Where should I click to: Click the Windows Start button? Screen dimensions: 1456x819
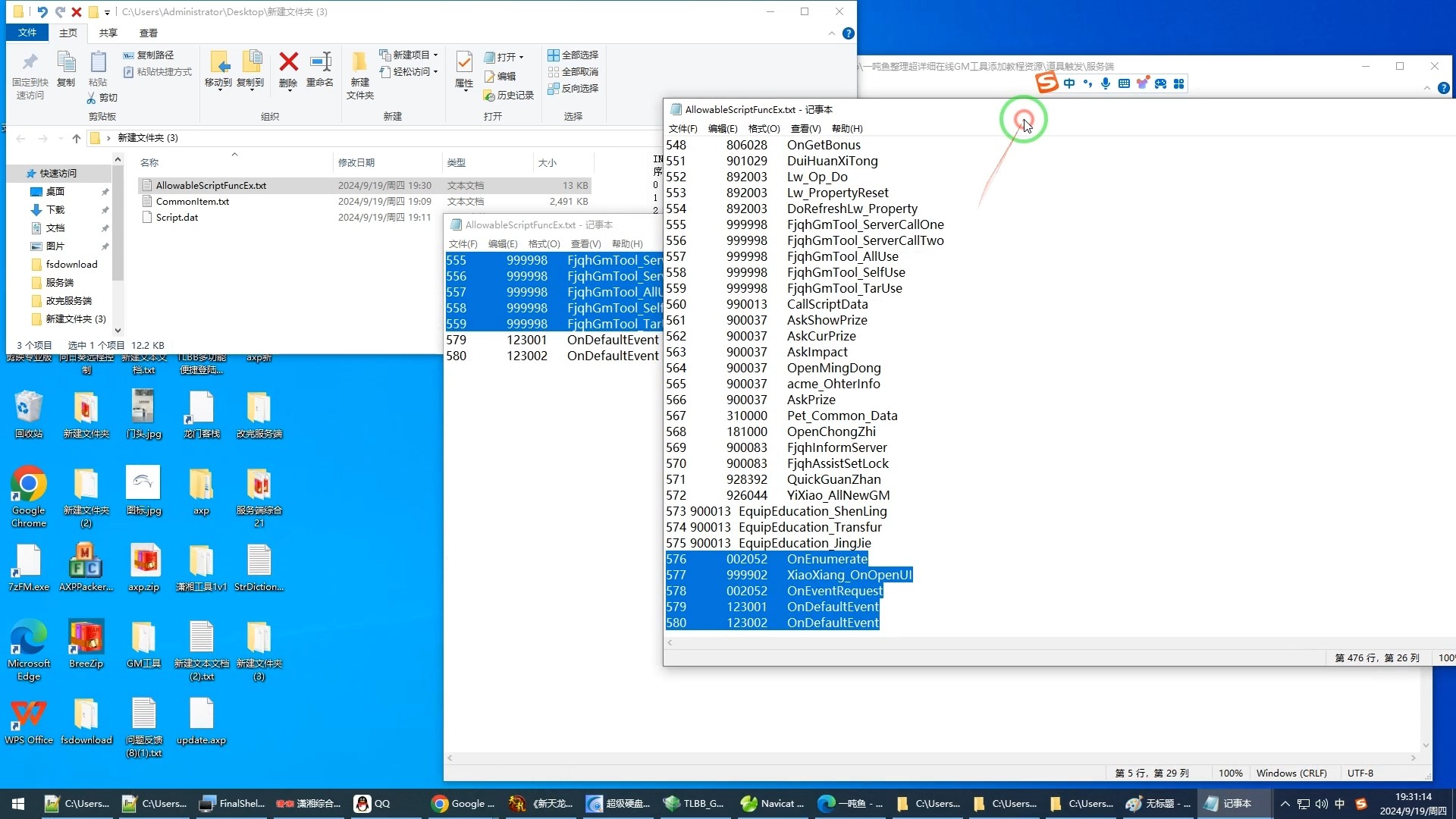18,804
